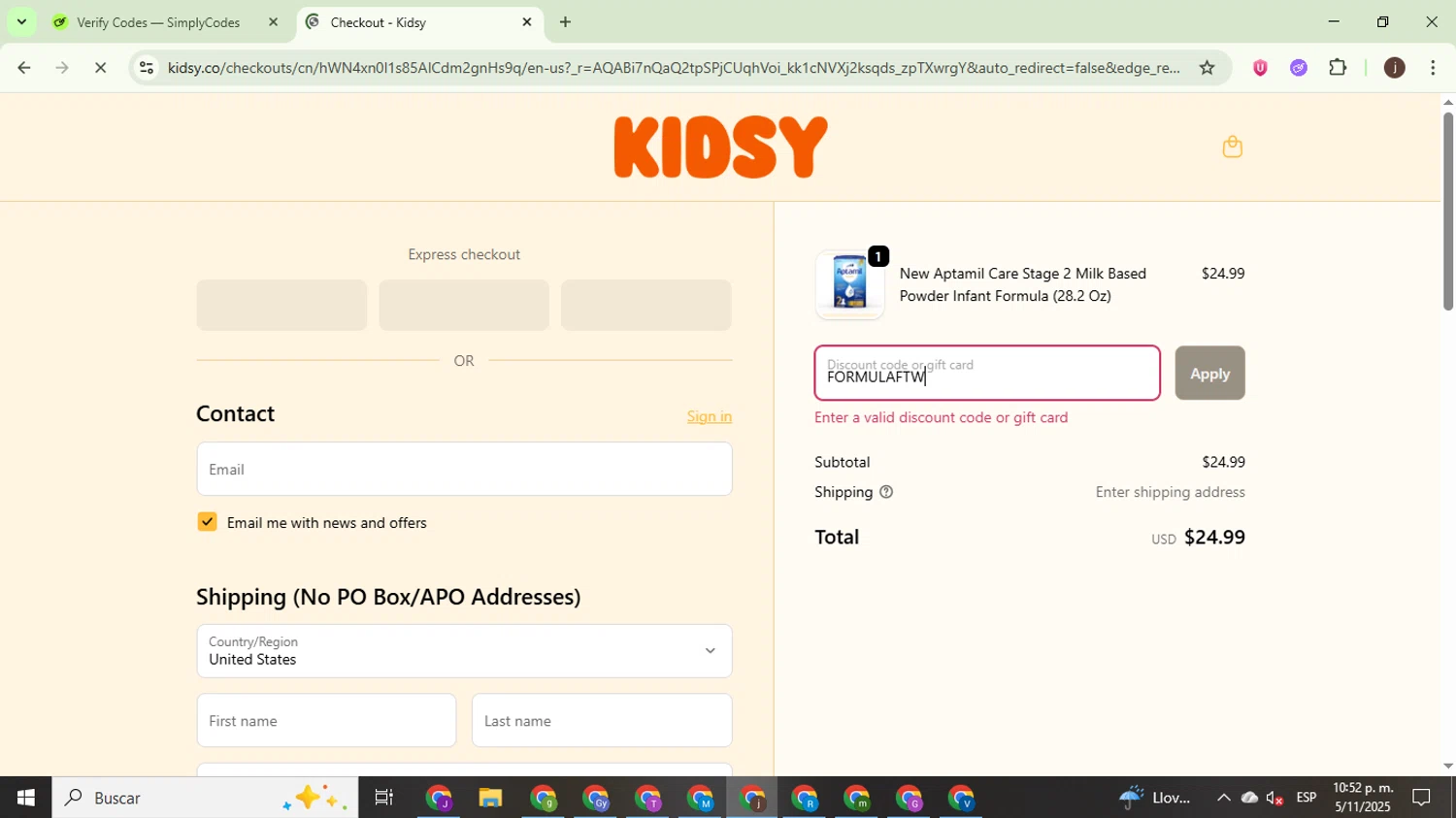Click the Sign in link
Screen dimensions: 1456x818
[x=710, y=416]
